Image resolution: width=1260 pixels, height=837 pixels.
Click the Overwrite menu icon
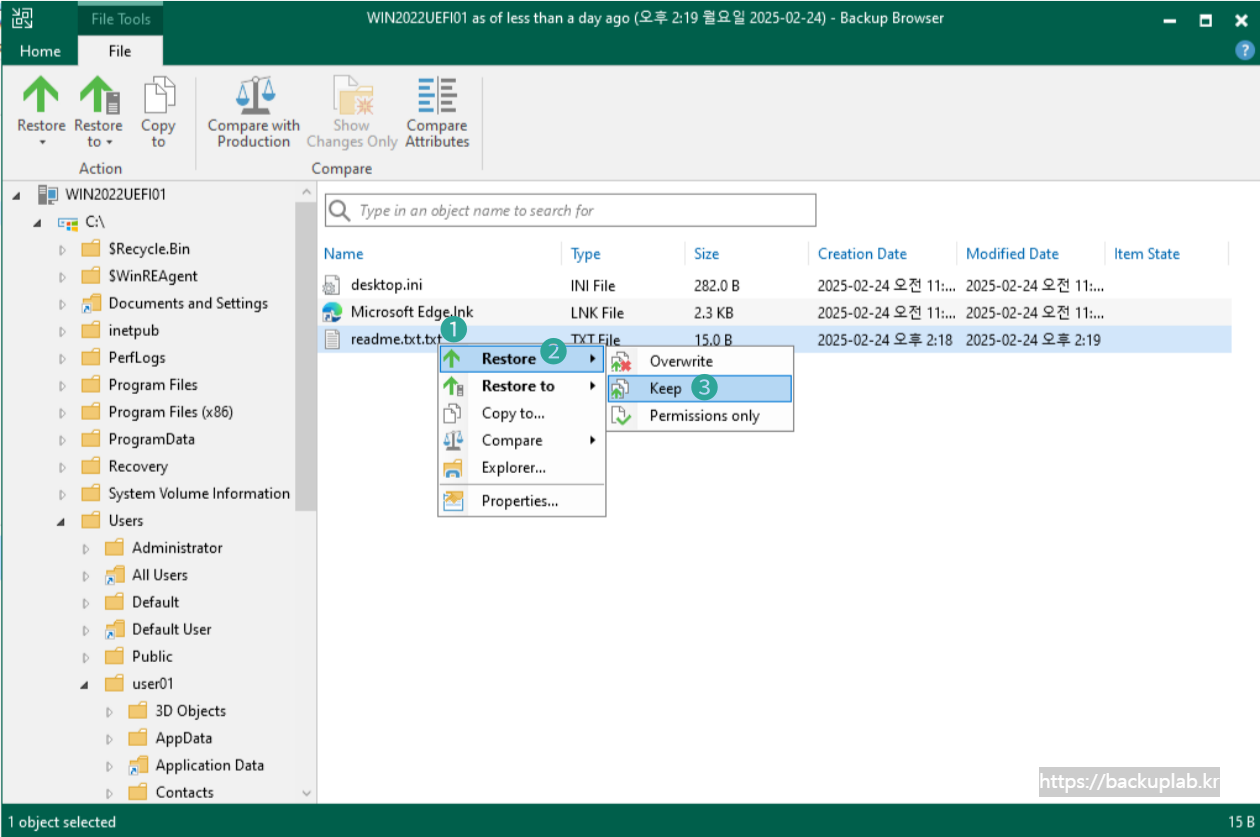pyautogui.click(x=622, y=361)
